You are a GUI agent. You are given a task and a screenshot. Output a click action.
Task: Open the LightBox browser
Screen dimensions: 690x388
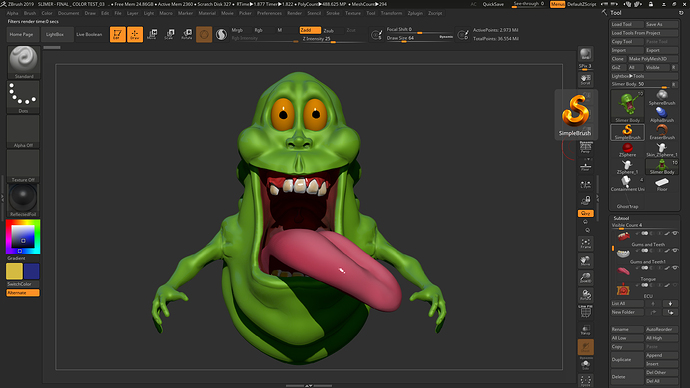coord(55,34)
